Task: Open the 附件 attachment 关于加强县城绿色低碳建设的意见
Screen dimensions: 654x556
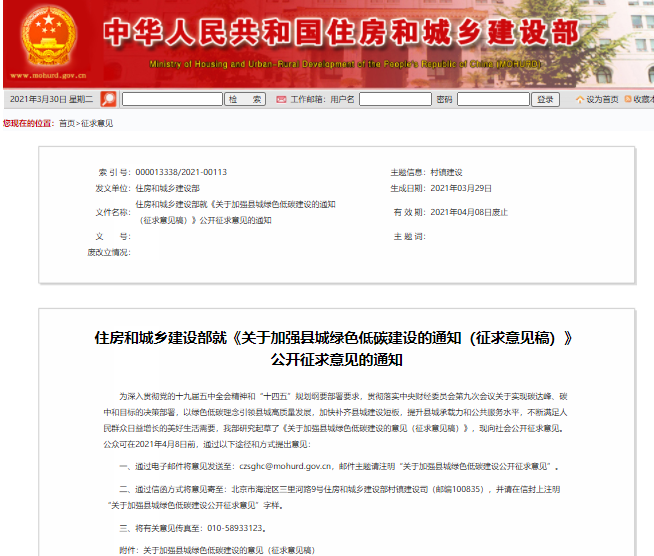Action: (229, 551)
